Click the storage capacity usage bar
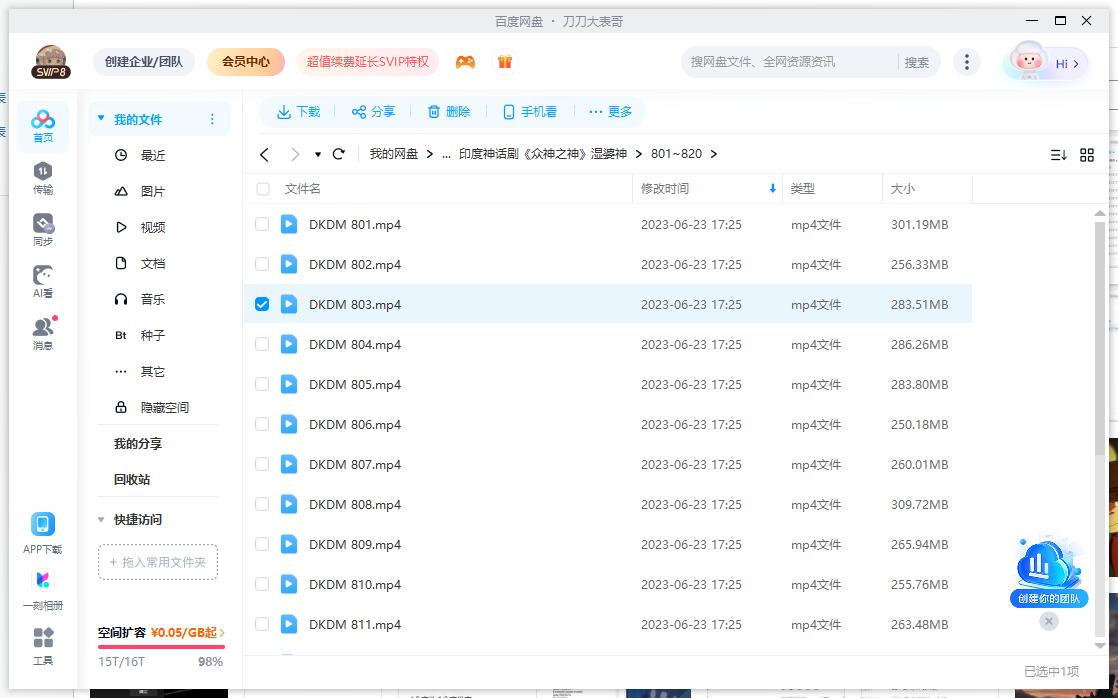1118x698 pixels. pos(160,647)
